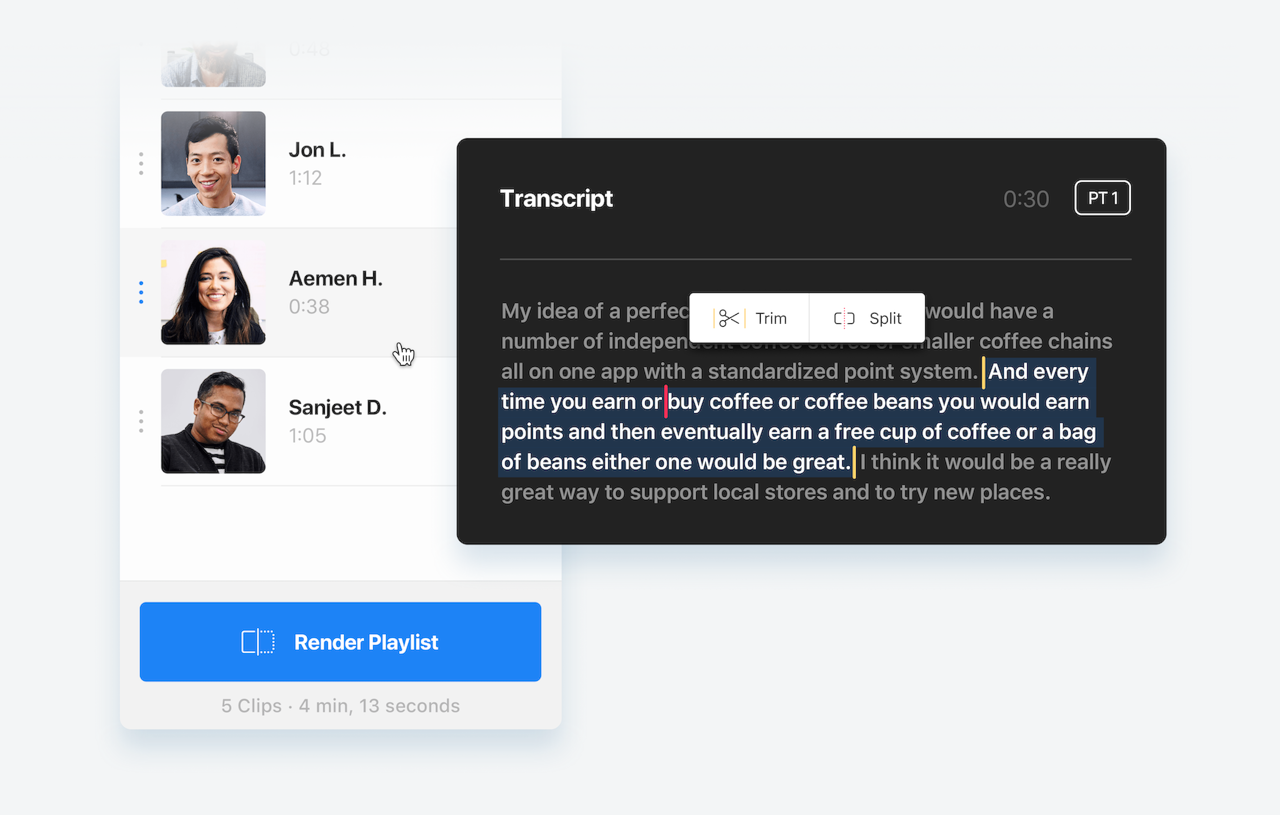Choose Split from the selection popup
Viewport: 1280px width, 815px height.
867,318
